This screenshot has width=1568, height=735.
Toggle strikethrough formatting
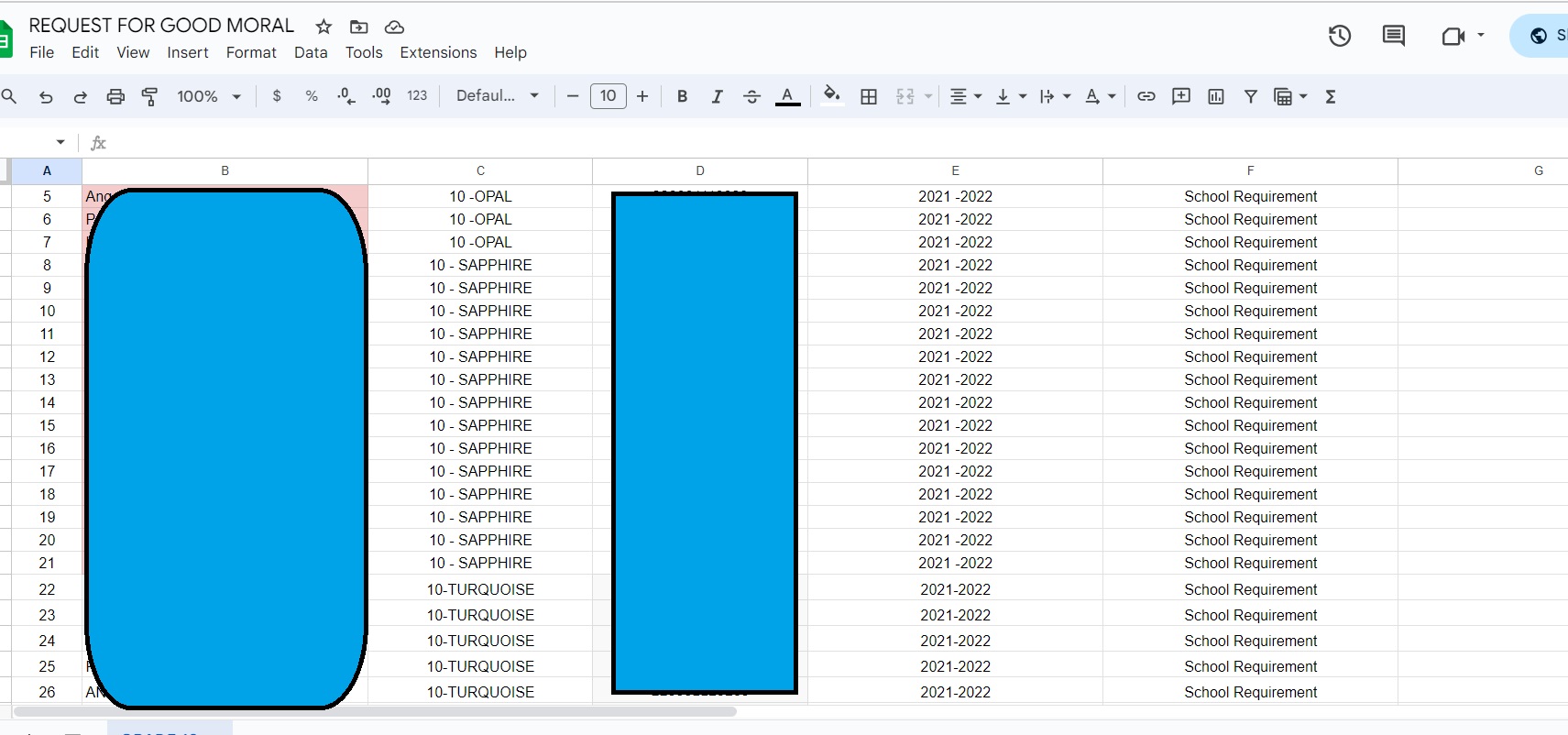[x=751, y=96]
